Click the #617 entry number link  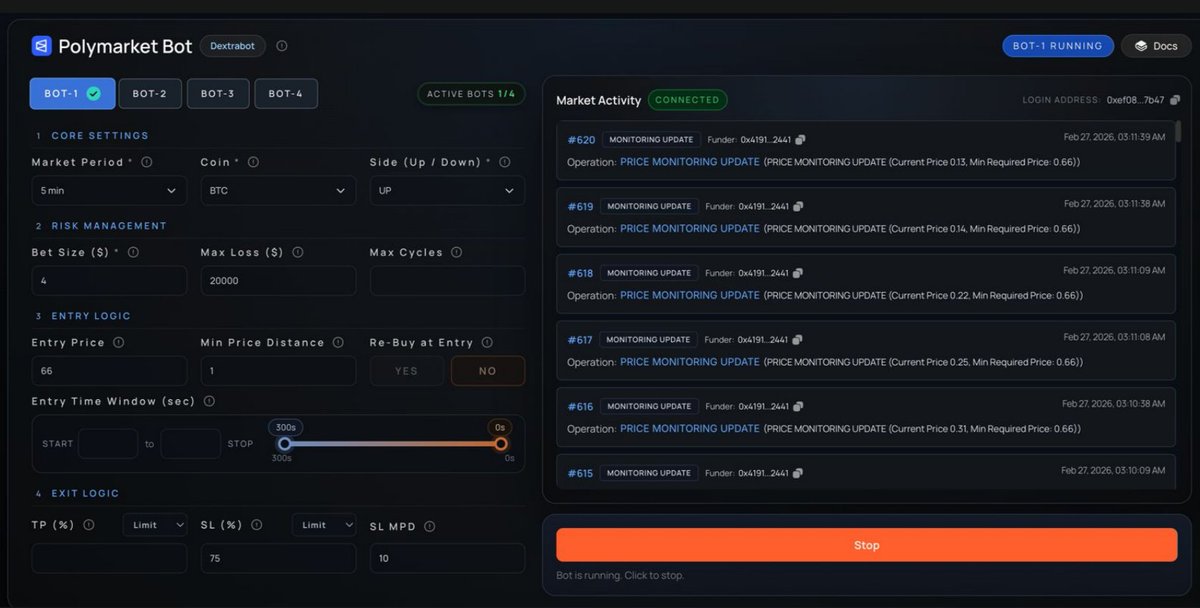click(x=580, y=340)
